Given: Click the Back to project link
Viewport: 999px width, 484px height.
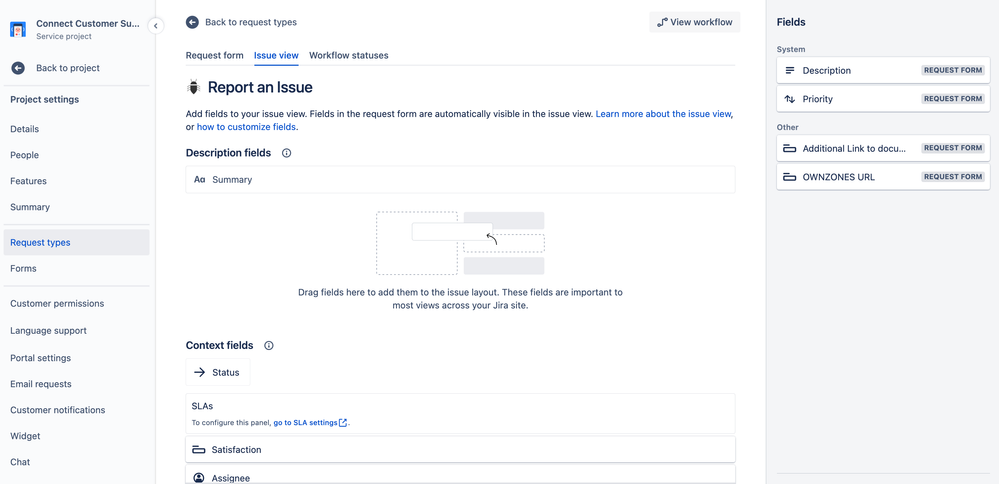Looking at the screenshot, I should [68, 68].
